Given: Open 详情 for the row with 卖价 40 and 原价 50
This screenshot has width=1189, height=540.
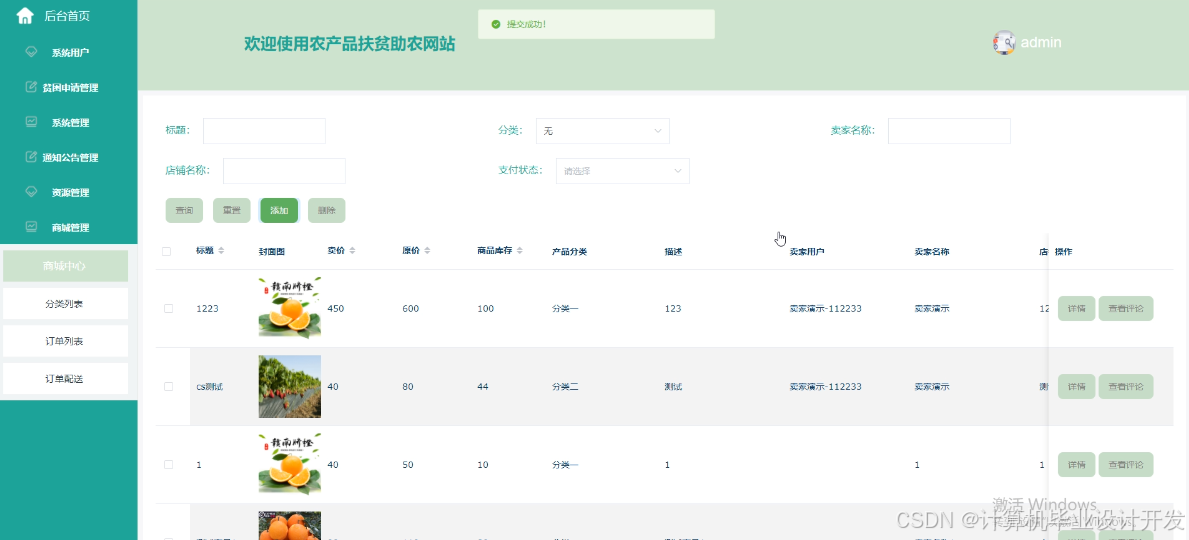Looking at the screenshot, I should pyautogui.click(x=1076, y=464).
